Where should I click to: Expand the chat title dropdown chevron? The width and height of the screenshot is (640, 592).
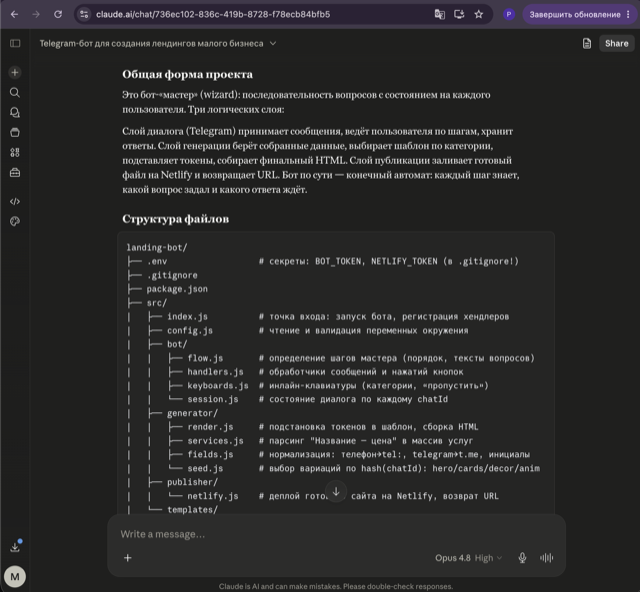(x=273, y=43)
